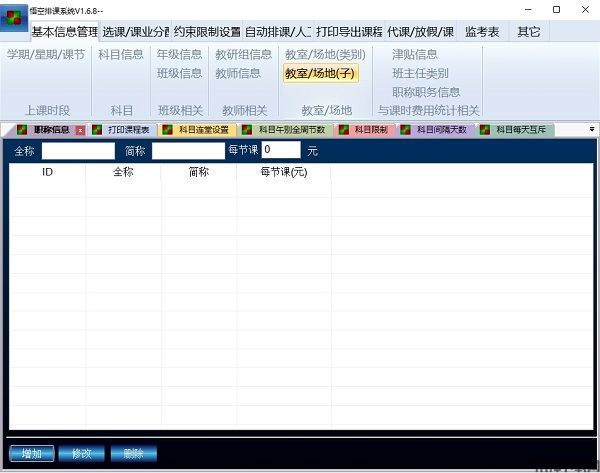Screen dimensions: 600x473
Task: Click the ID column header
Action: click(47, 172)
